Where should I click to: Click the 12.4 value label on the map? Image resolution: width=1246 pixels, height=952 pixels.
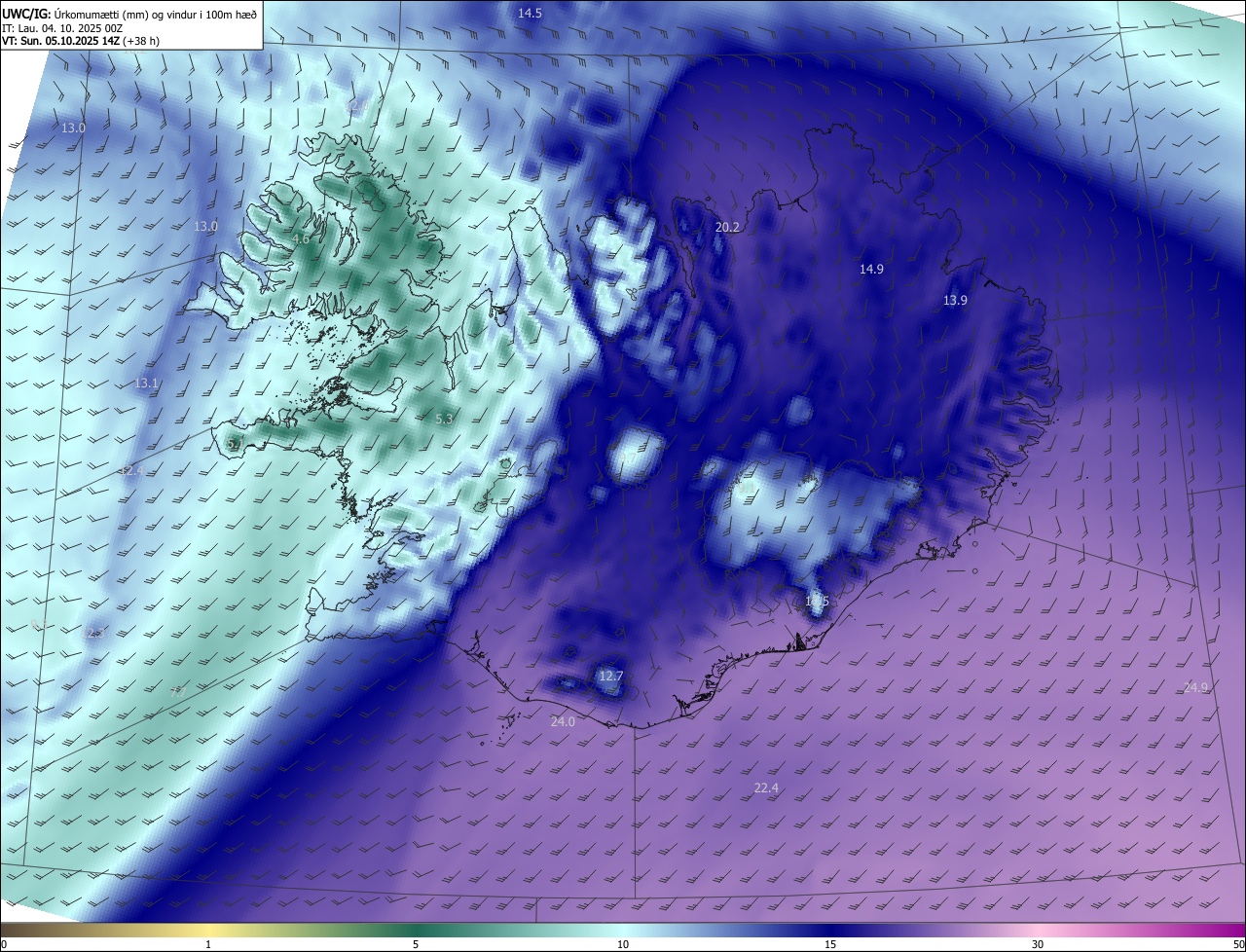(x=131, y=470)
